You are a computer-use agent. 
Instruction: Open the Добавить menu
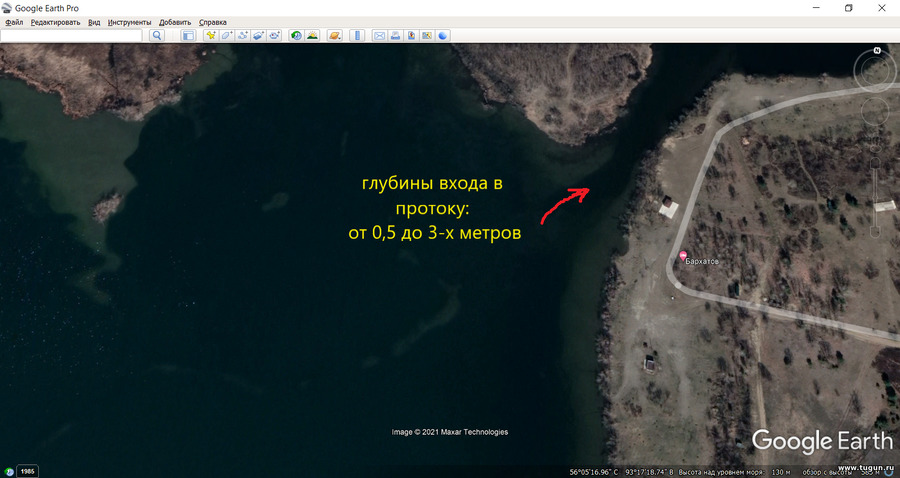coord(175,22)
